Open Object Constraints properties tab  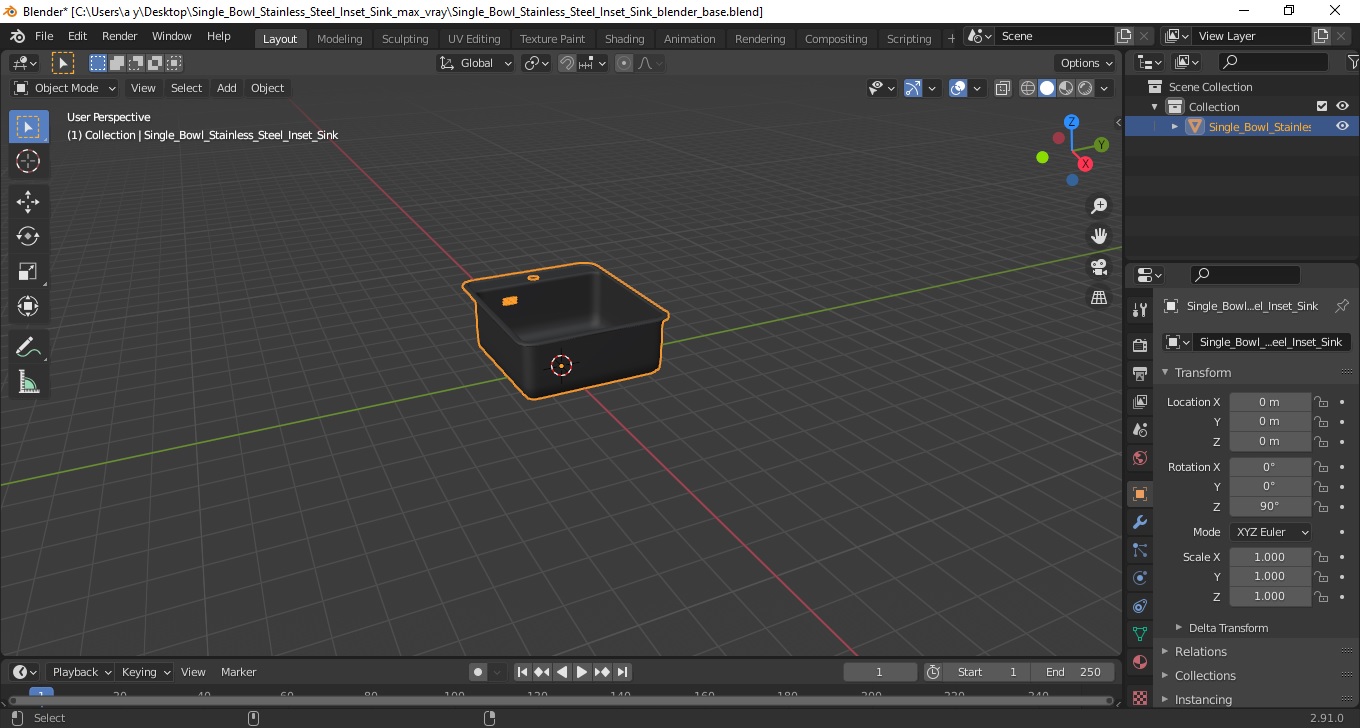point(1139,606)
